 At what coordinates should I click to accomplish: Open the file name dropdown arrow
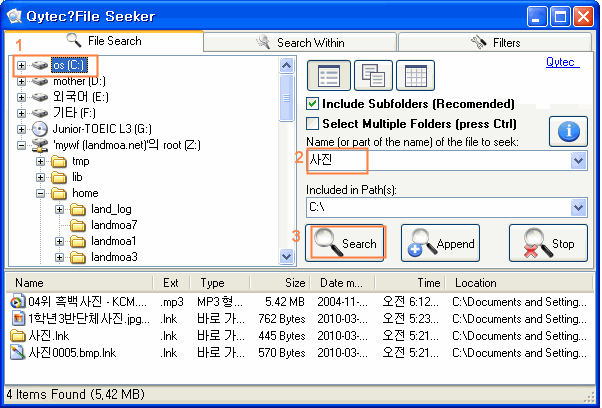(579, 160)
